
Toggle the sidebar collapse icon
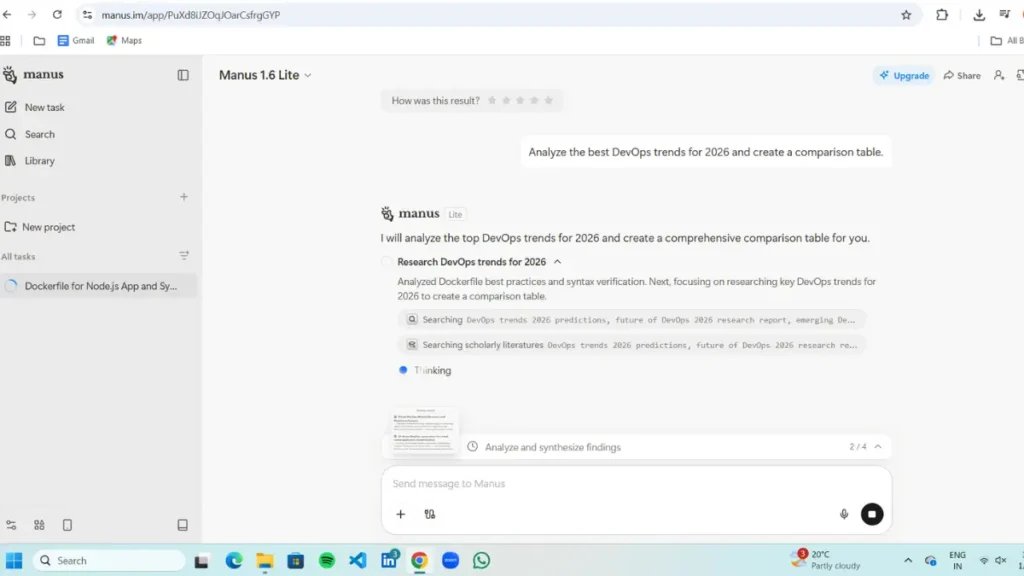(x=183, y=75)
